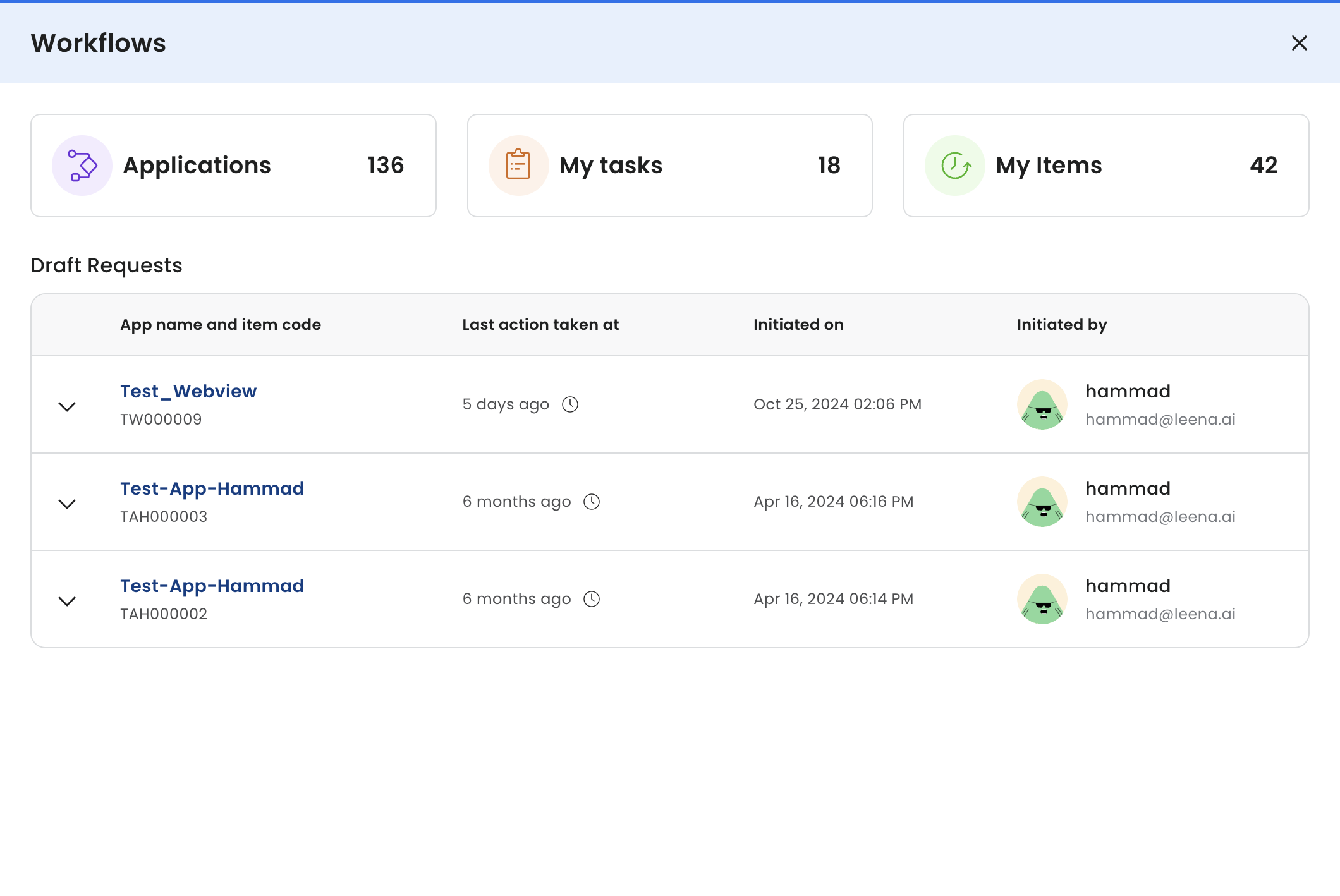The image size is (1340, 896).
Task: Click clock icon in TAH000002 row
Action: (x=592, y=599)
